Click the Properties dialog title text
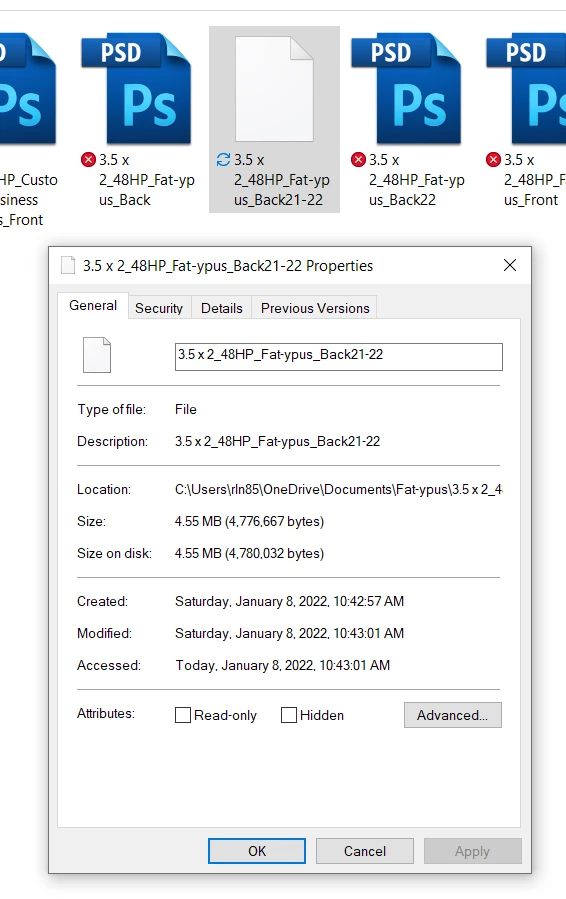This screenshot has width=566, height=899. click(228, 265)
